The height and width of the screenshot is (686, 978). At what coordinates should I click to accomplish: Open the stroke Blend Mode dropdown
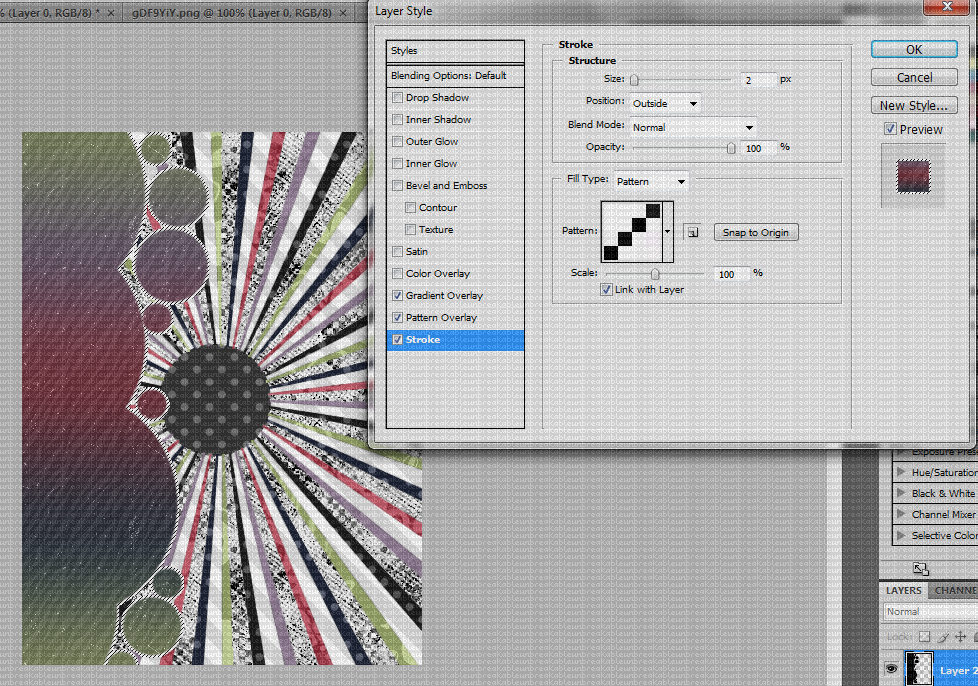(692, 127)
